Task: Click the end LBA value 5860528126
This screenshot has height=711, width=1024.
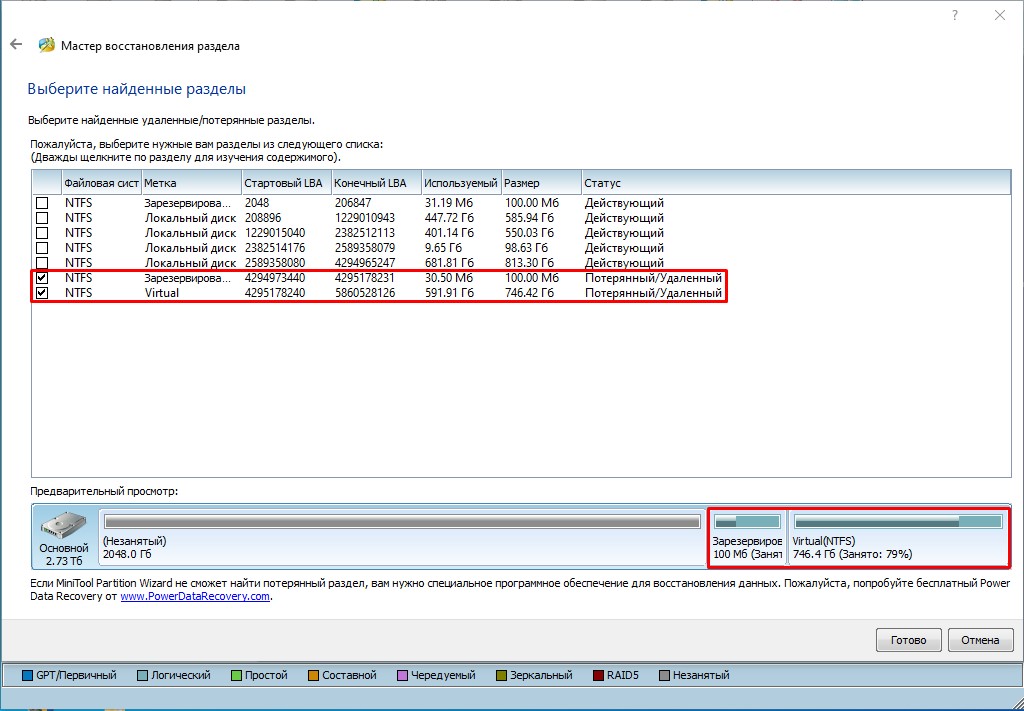Action: (x=364, y=293)
